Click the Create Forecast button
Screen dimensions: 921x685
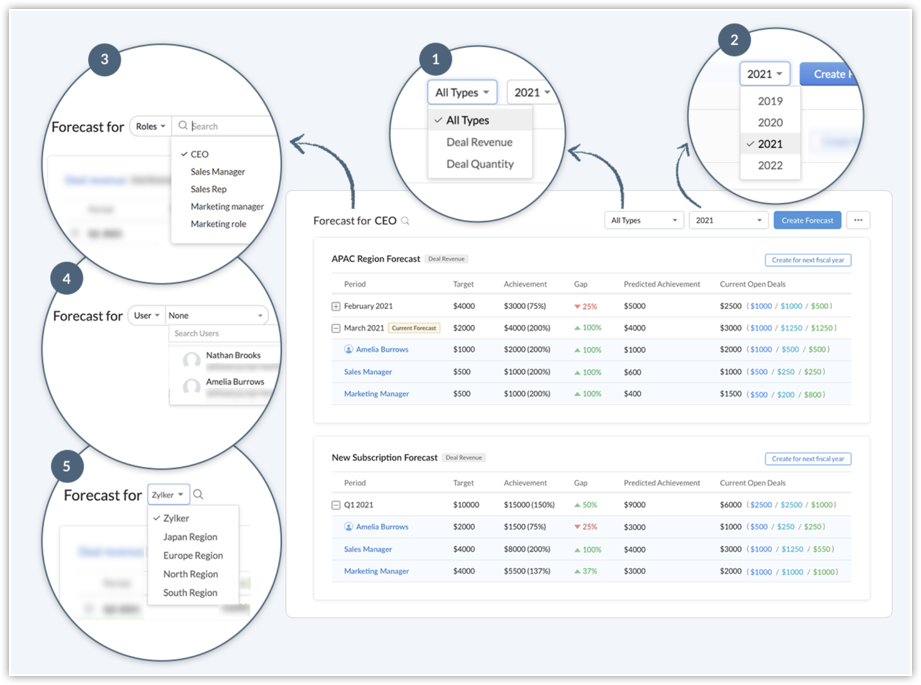(807, 220)
